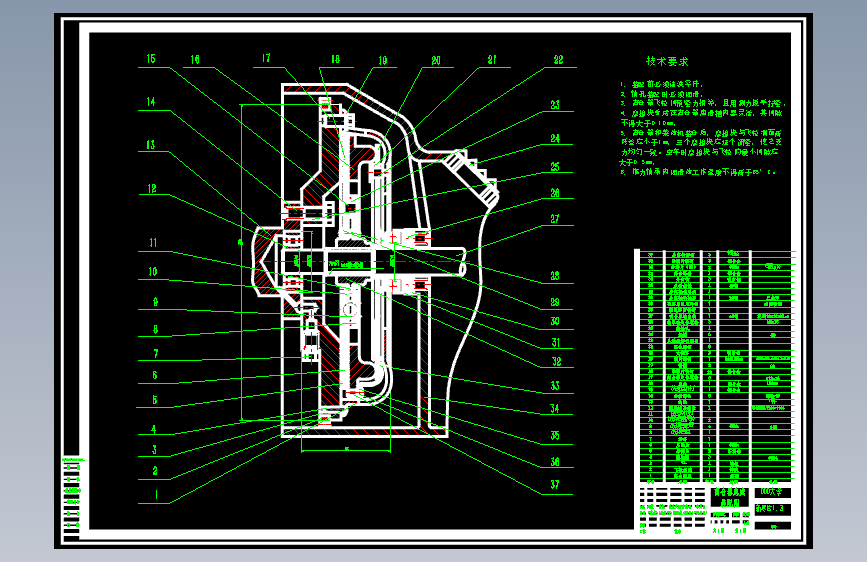867x562 pixels.
Task: Click callout number 23
Action: [555, 105]
